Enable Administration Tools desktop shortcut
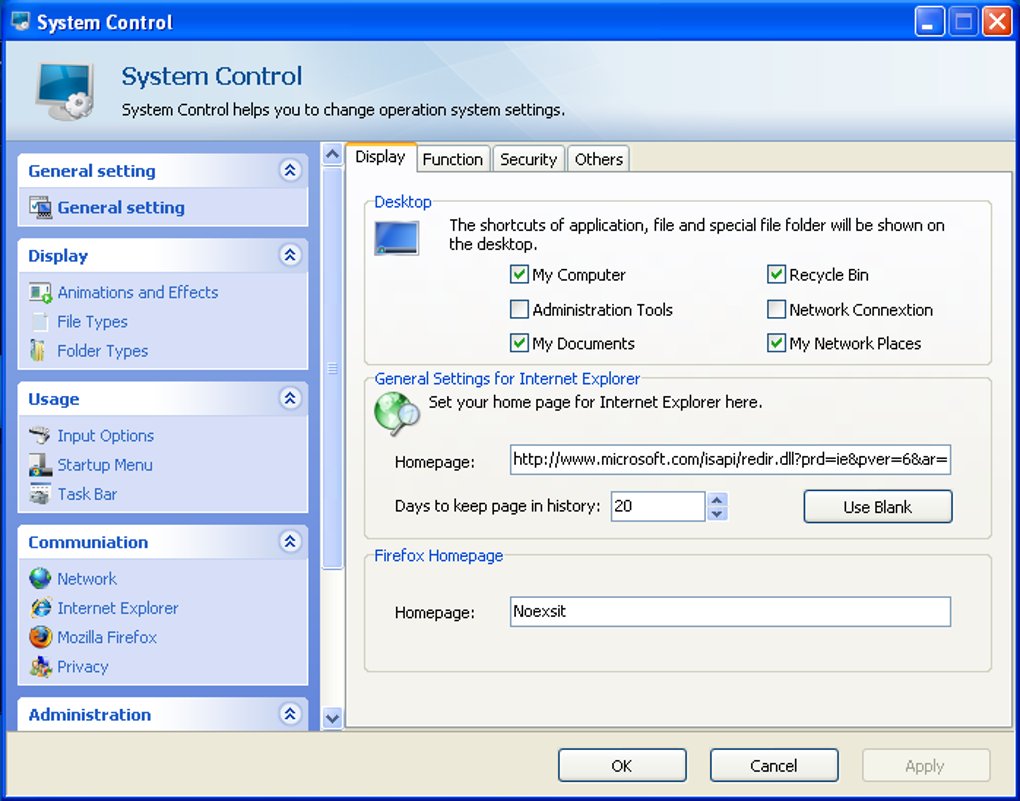Image resolution: width=1020 pixels, height=801 pixels. 519,309
